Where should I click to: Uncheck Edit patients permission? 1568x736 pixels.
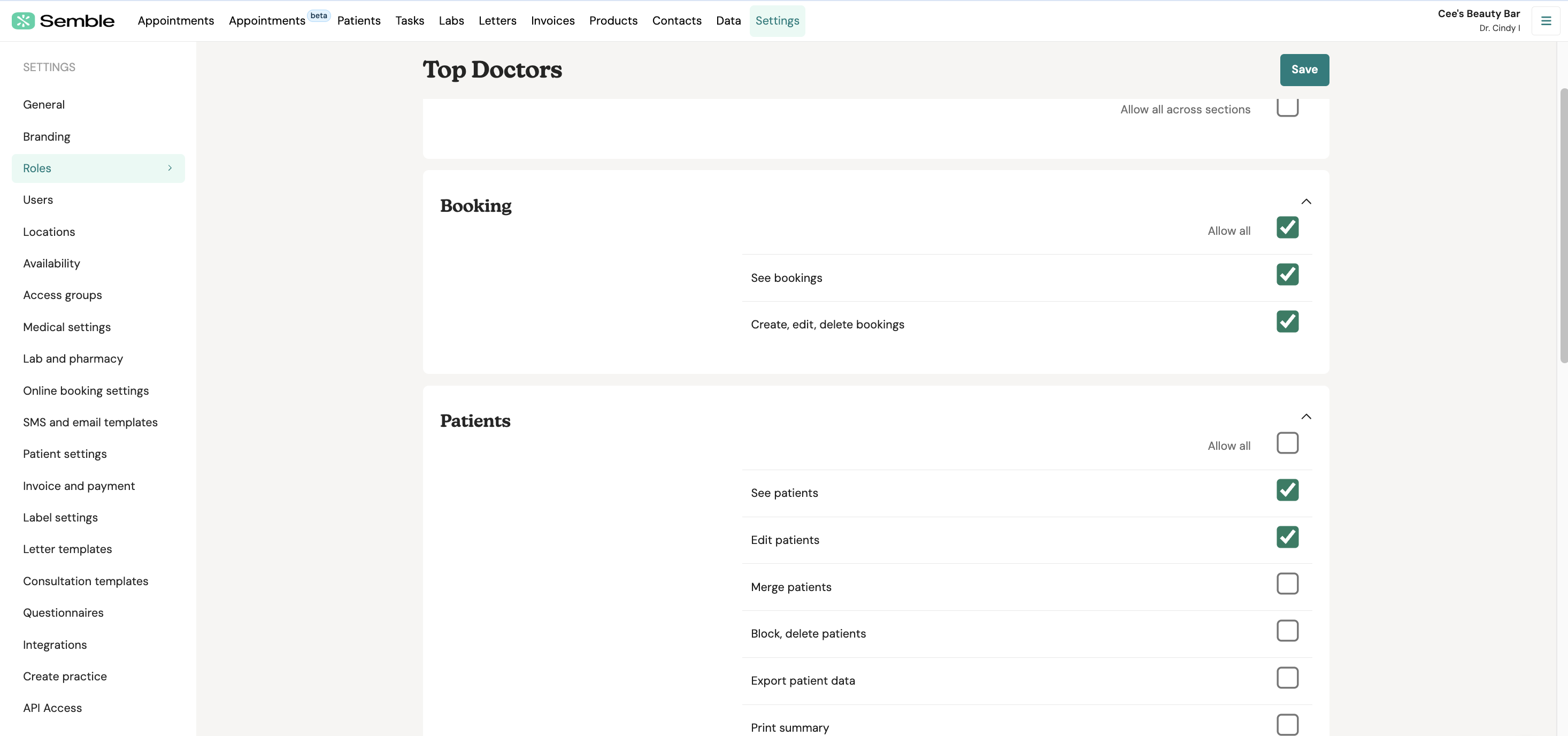point(1287,537)
